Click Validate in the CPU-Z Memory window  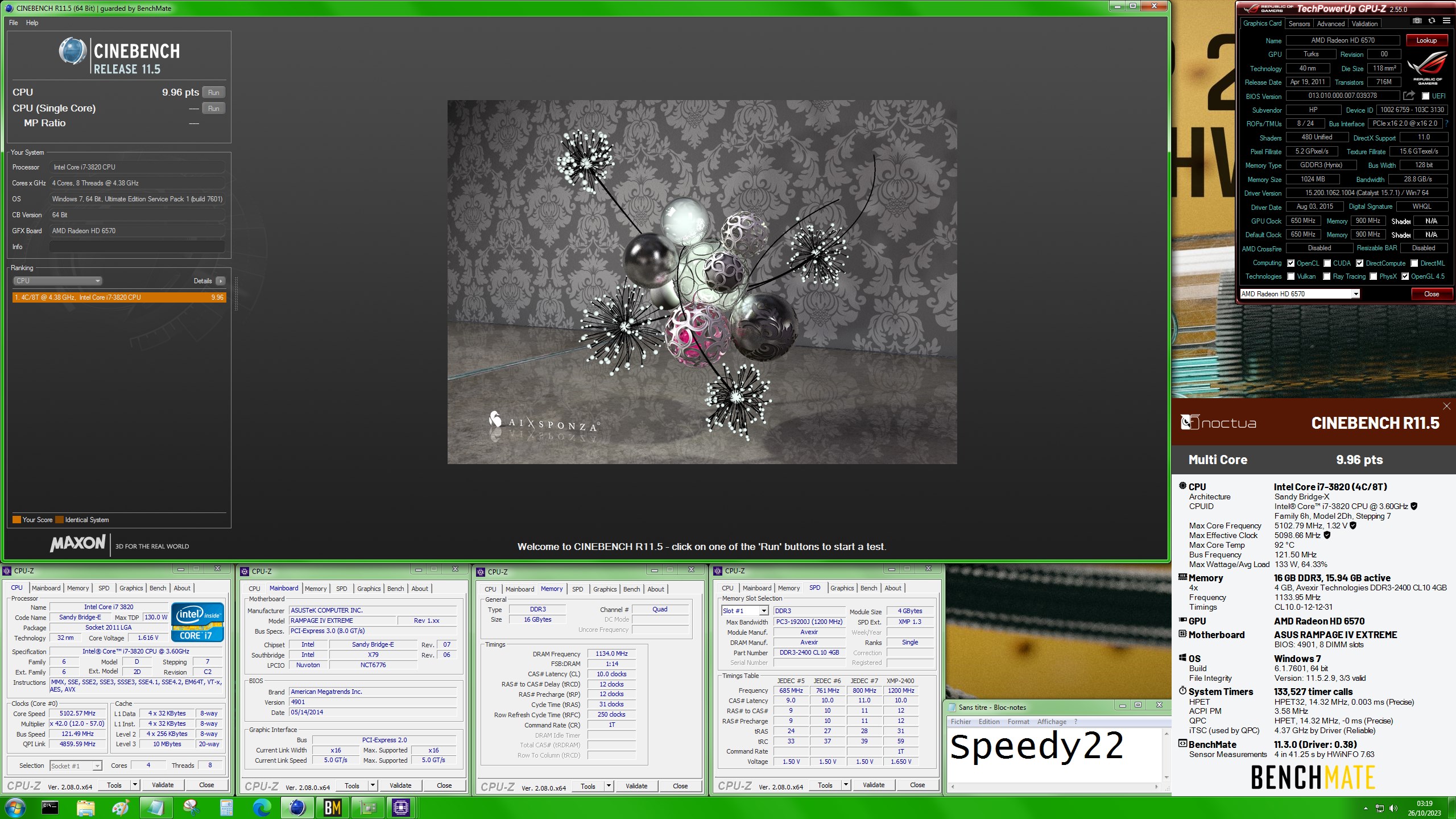636,786
